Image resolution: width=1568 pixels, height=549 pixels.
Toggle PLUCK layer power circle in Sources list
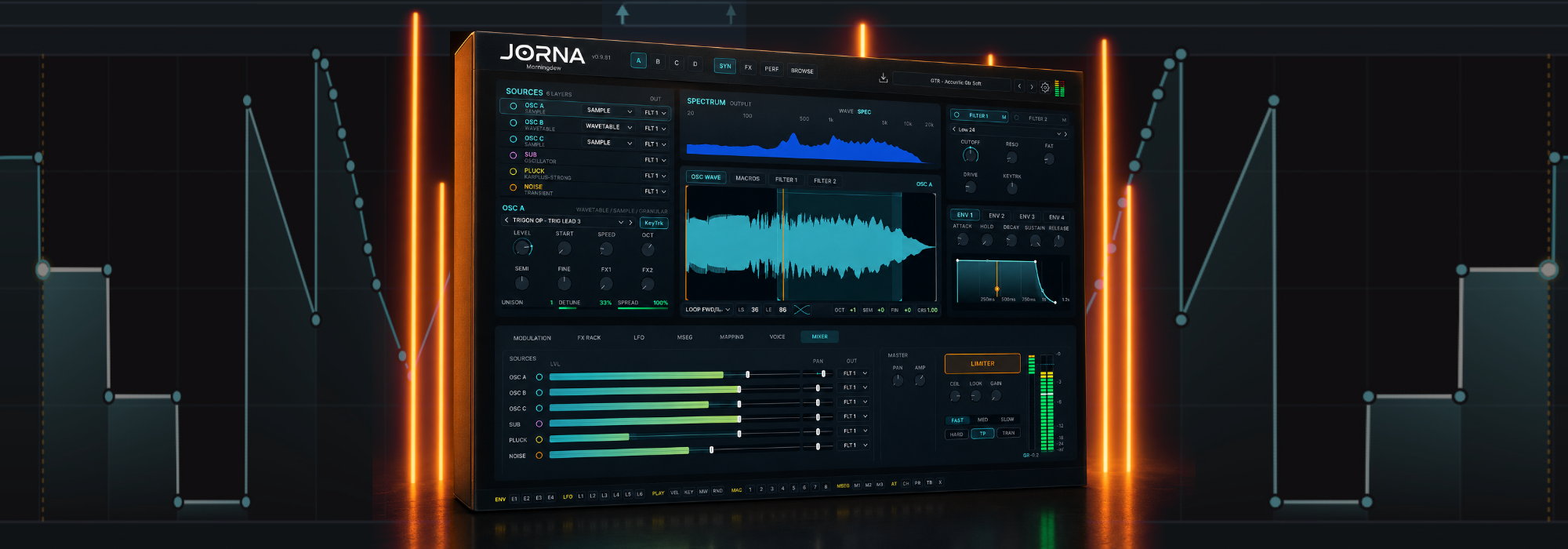point(514,171)
